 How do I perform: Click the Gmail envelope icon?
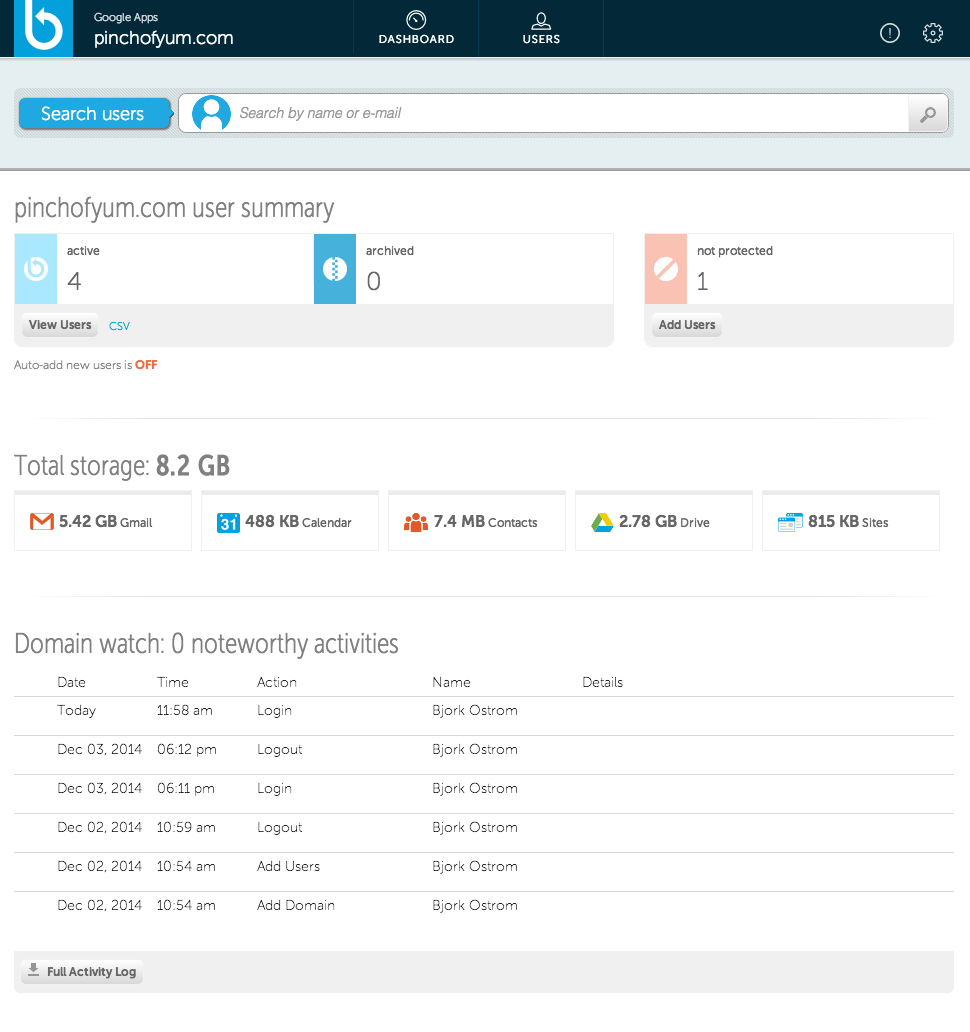pyautogui.click(x=42, y=522)
